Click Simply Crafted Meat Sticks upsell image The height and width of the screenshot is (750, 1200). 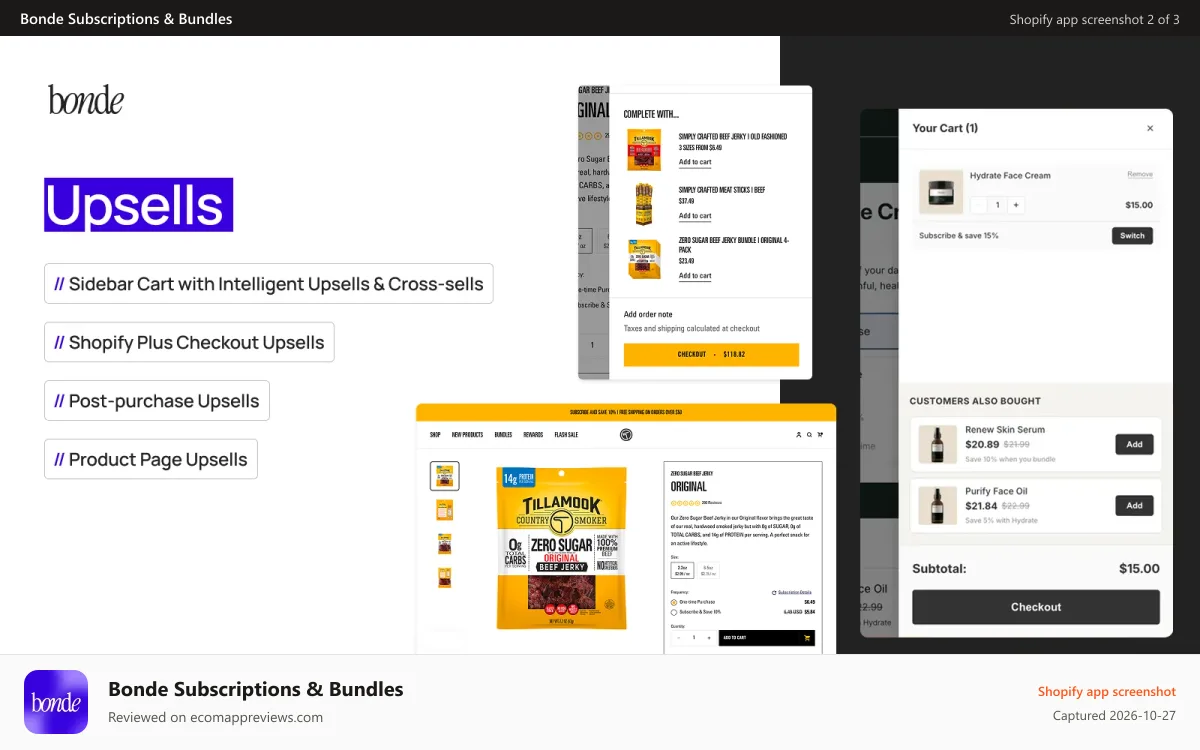coord(644,204)
